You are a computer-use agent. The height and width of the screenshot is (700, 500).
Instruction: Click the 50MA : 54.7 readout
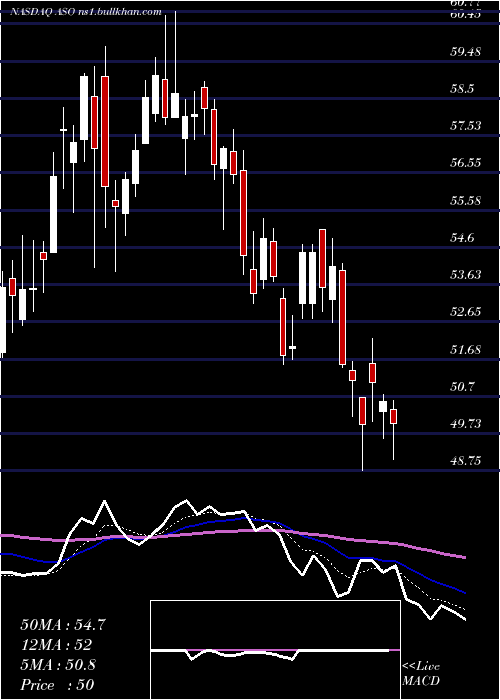(63, 625)
